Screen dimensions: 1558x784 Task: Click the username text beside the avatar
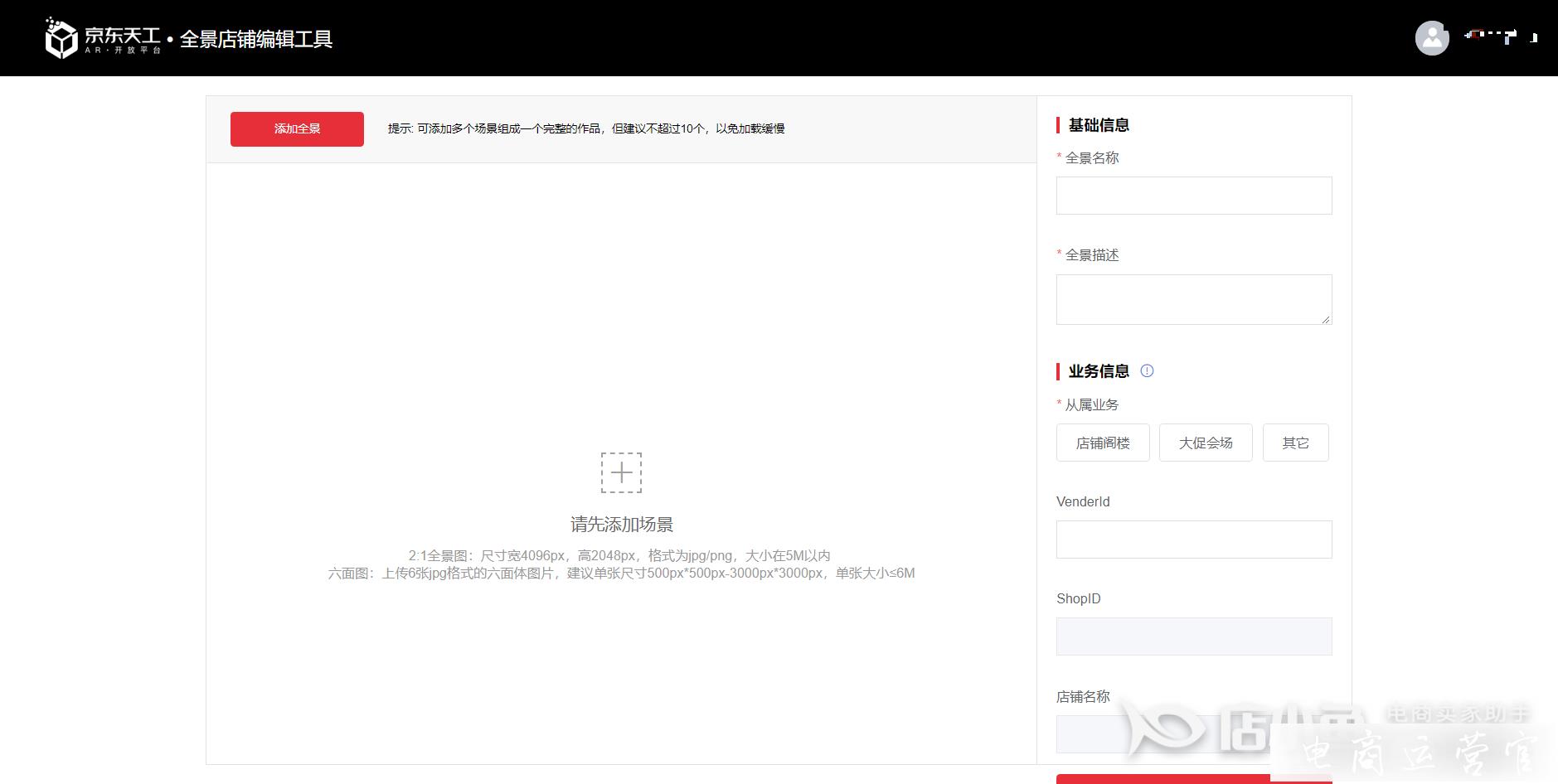click(1501, 36)
